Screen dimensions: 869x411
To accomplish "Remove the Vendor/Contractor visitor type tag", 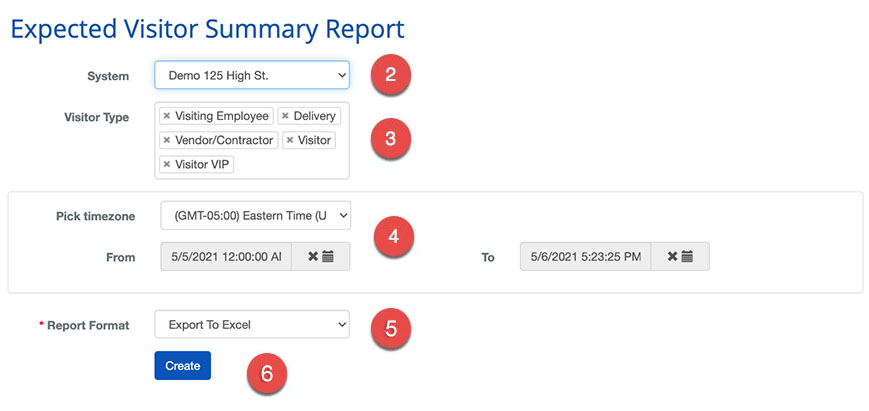I will click(x=167, y=140).
